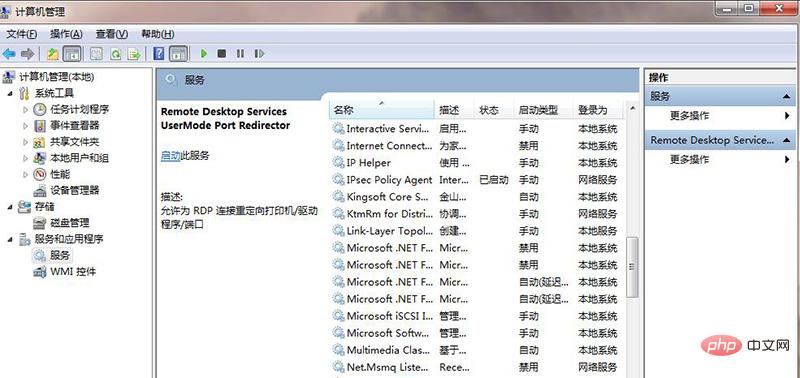Viewport: 800px width, 378px height.
Task: Click the 启动 link to start service
Action: click(x=170, y=156)
